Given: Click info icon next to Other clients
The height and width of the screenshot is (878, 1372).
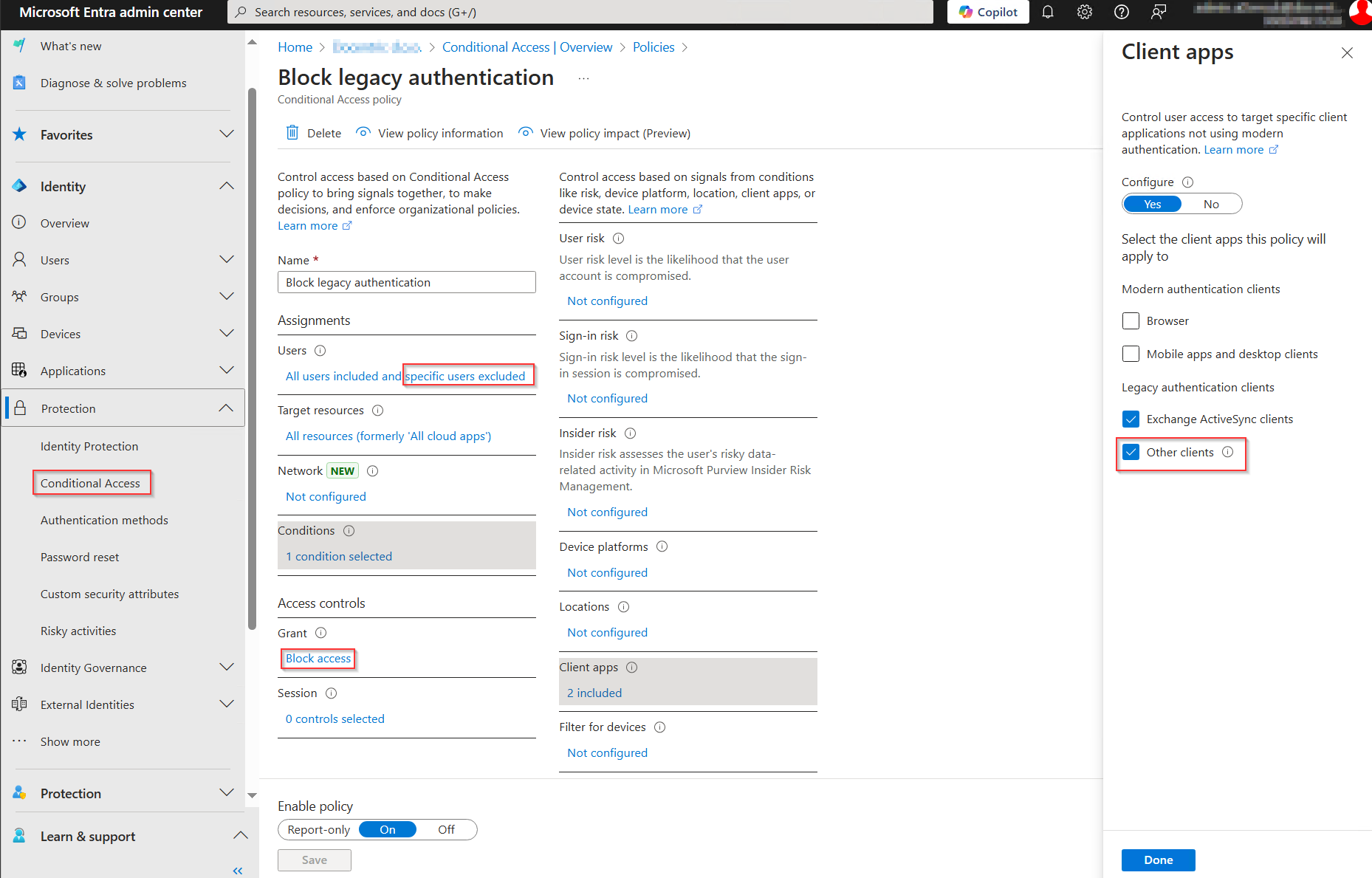Looking at the screenshot, I should 1227,452.
